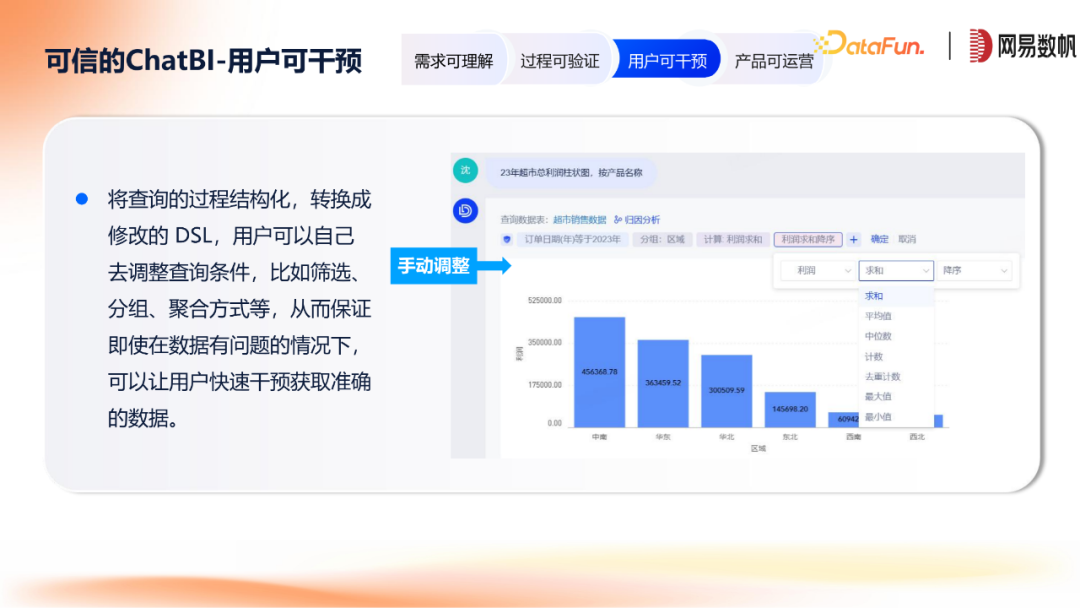
Task: Click the 中南 bar labeled 456368.78
Action: 599,372
